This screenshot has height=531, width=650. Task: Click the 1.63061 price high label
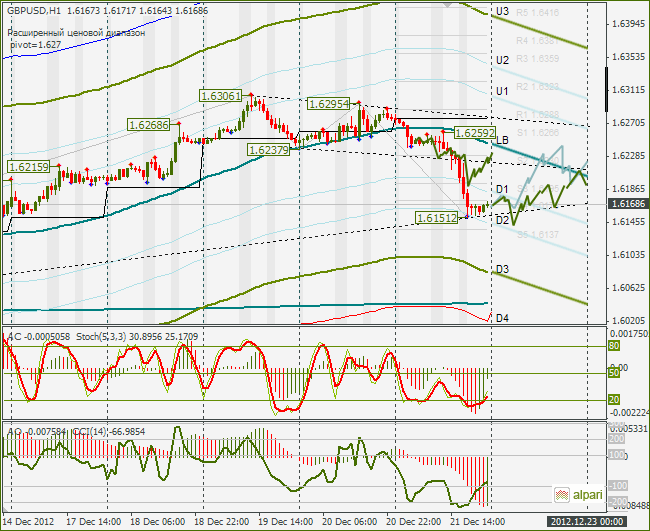[221, 96]
